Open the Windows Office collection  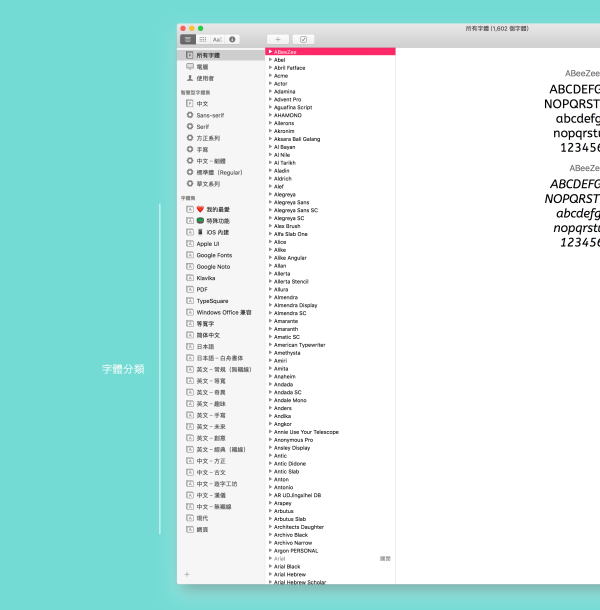pos(221,312)
